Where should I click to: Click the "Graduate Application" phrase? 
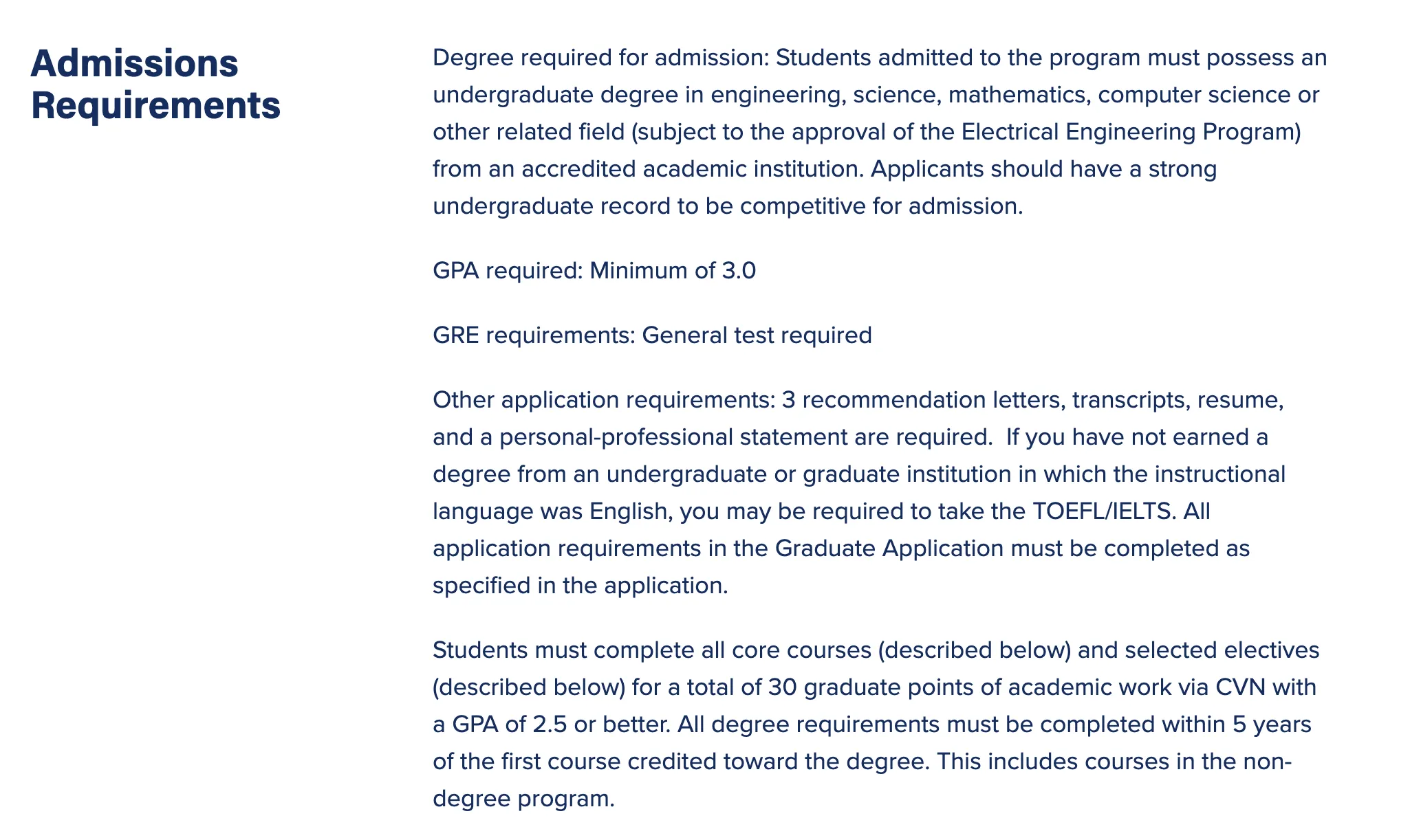[889, 549]
